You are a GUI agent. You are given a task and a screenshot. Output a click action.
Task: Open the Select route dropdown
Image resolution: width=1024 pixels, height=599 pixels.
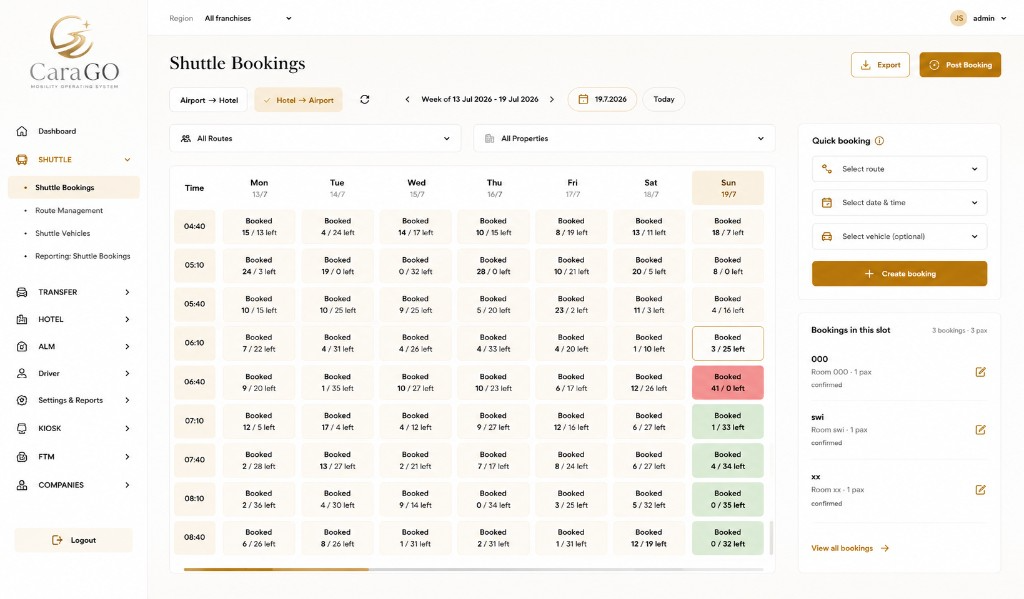coord(899,169)
